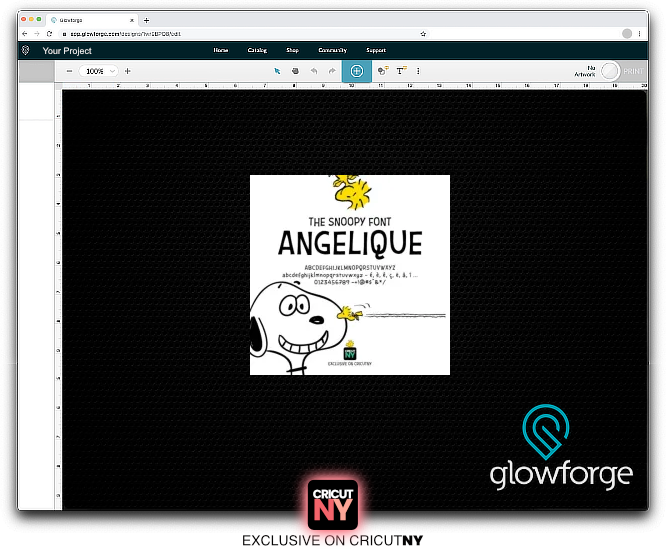Click the gray panel left of the toolbar
This screenshot has width=666, height=552.
point(37,71)
